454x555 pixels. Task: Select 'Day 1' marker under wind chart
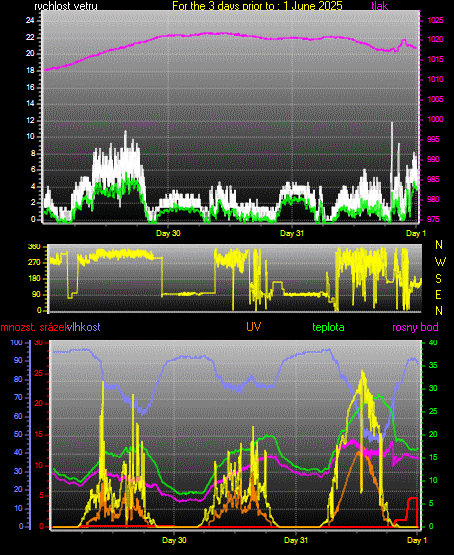pos(416,233)
